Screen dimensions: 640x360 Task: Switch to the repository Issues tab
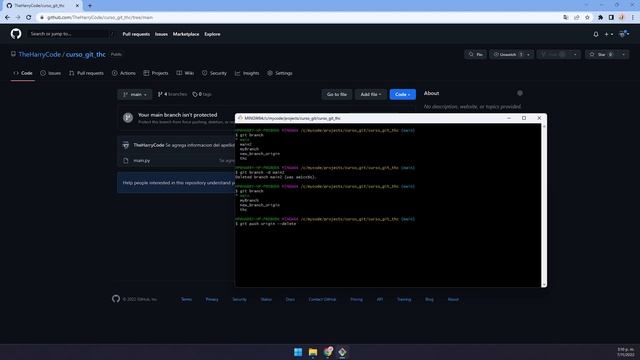(51, 73)
